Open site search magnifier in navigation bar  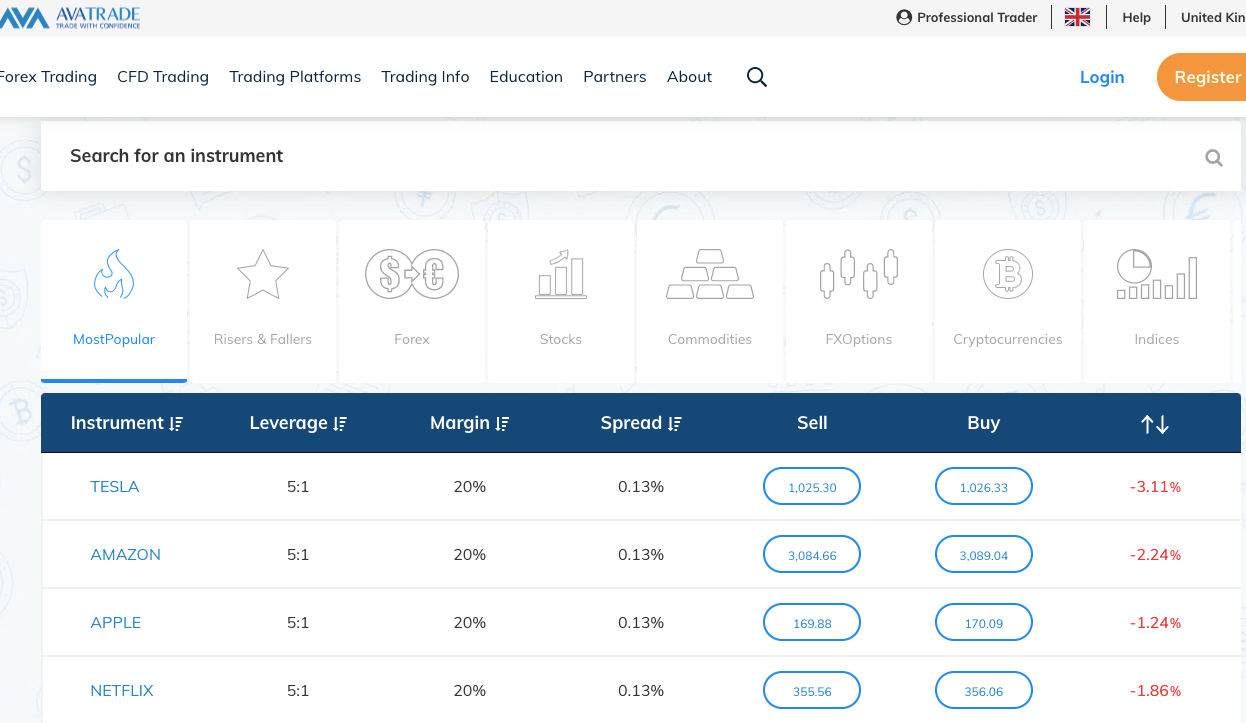point(757,77)
